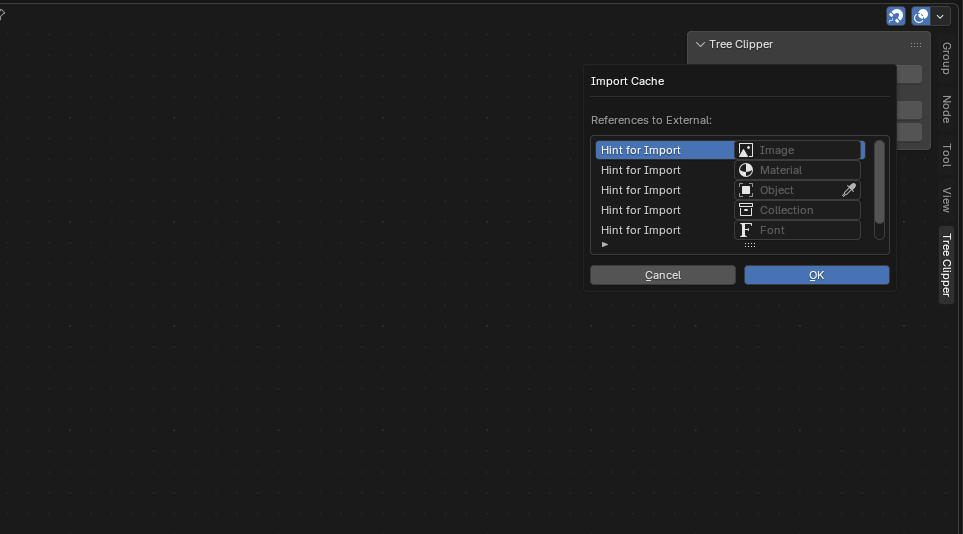Click the Material sphere icon
The height and width of the screenshot is (534, 963).
[x=746, y=170]
